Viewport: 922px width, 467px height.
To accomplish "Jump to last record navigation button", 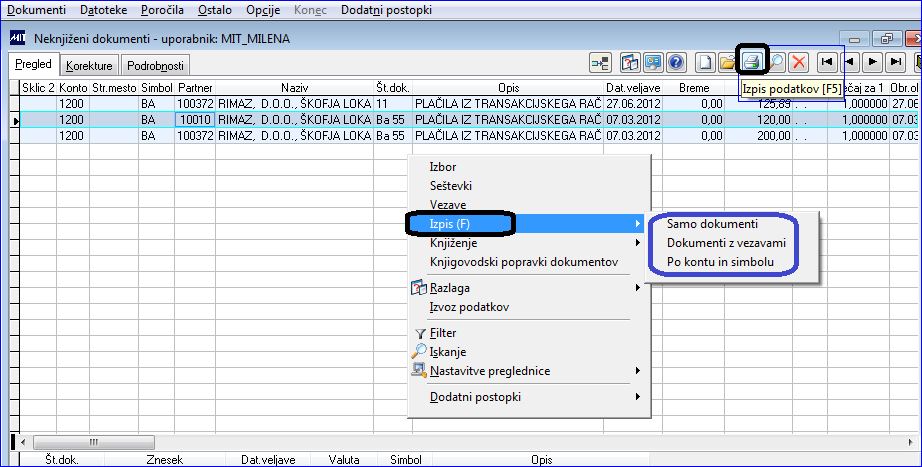I will (x=896, y=62).
